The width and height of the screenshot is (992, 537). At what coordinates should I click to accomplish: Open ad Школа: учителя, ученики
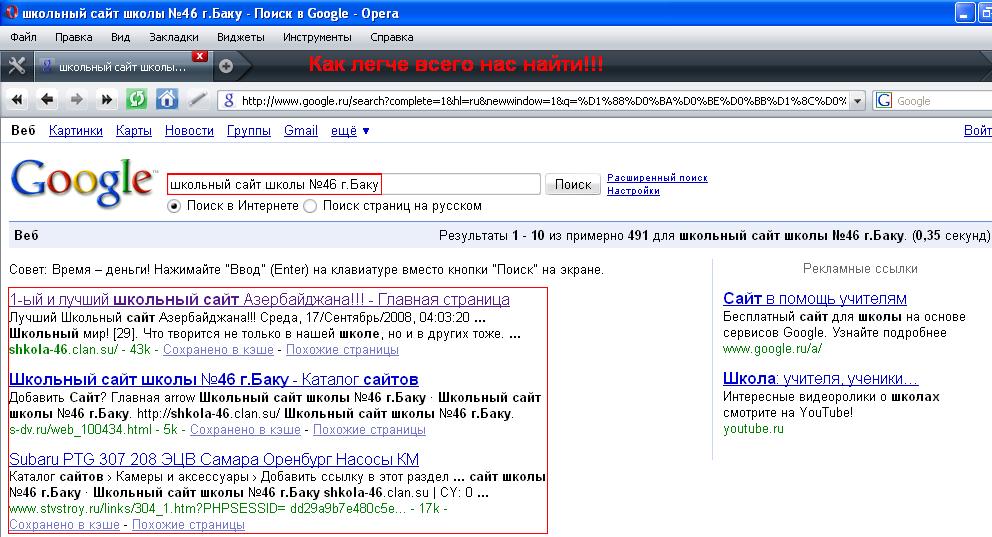[821, 378]
